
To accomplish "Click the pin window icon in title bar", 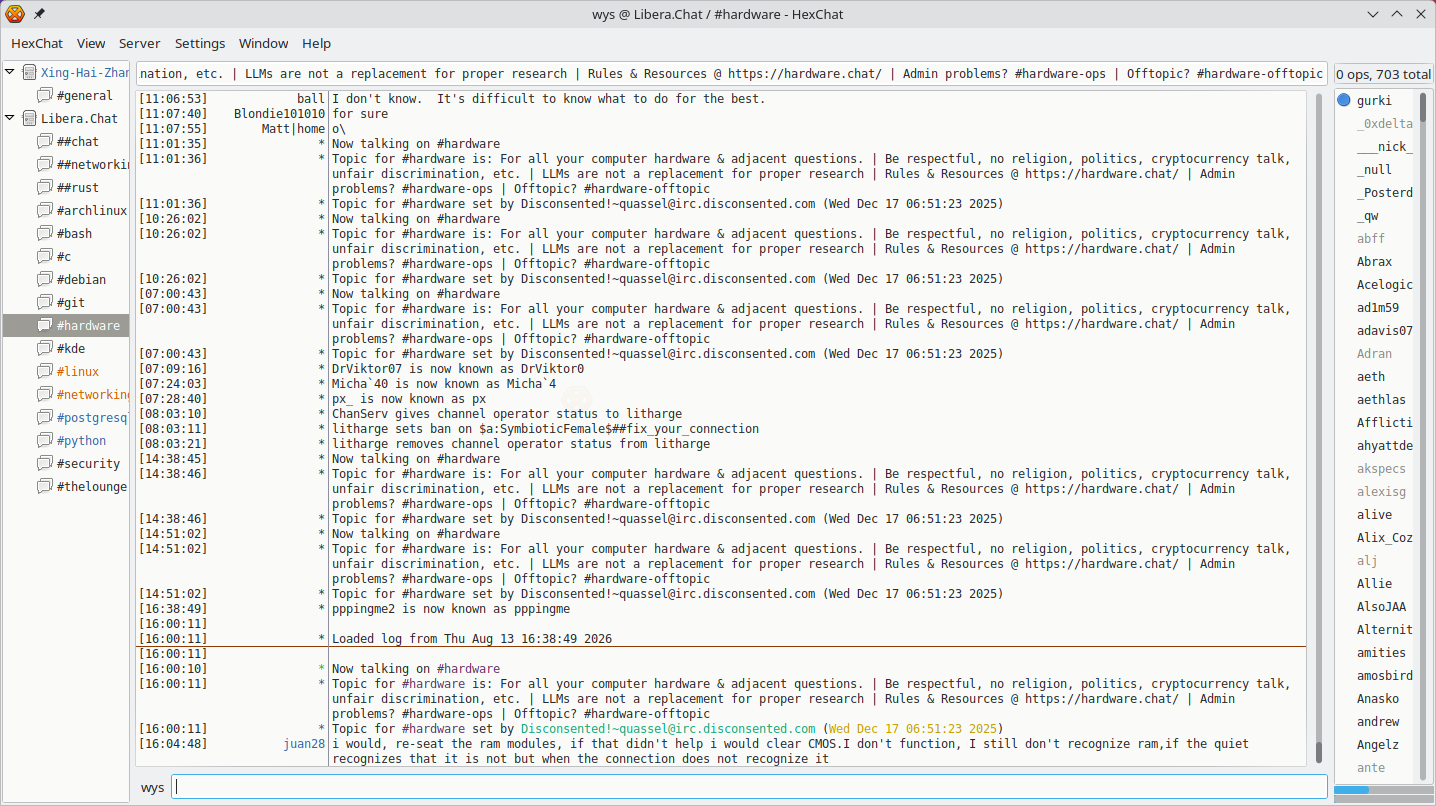I will (x=39, y=14).
